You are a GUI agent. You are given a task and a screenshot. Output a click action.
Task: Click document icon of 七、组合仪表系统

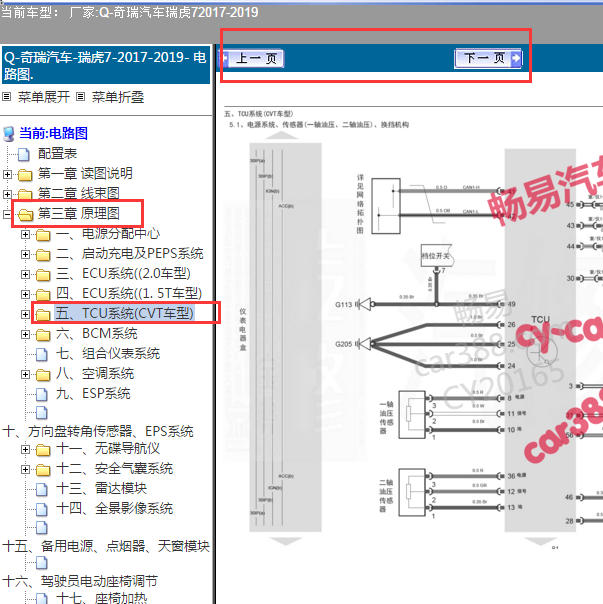(42, 354)
